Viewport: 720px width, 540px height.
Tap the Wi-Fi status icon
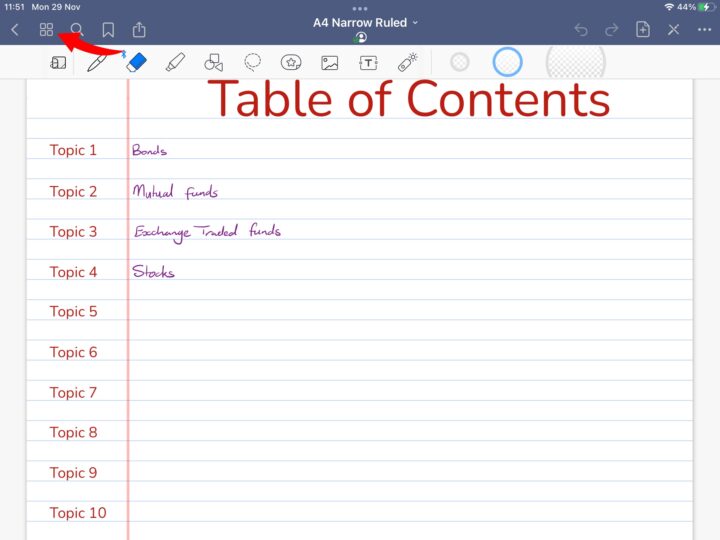pyautogui.click(x=669, y=7)
